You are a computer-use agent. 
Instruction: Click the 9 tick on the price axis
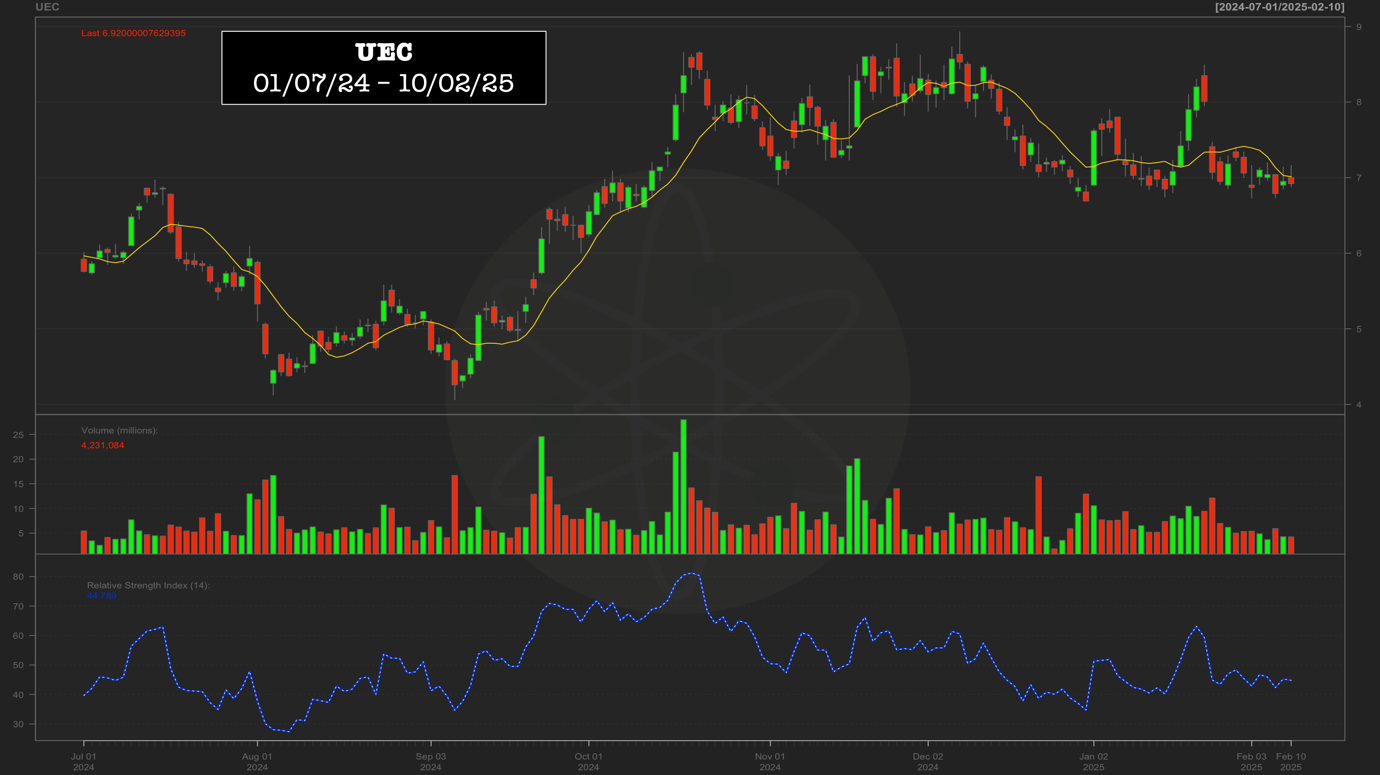pos(1359,26)
